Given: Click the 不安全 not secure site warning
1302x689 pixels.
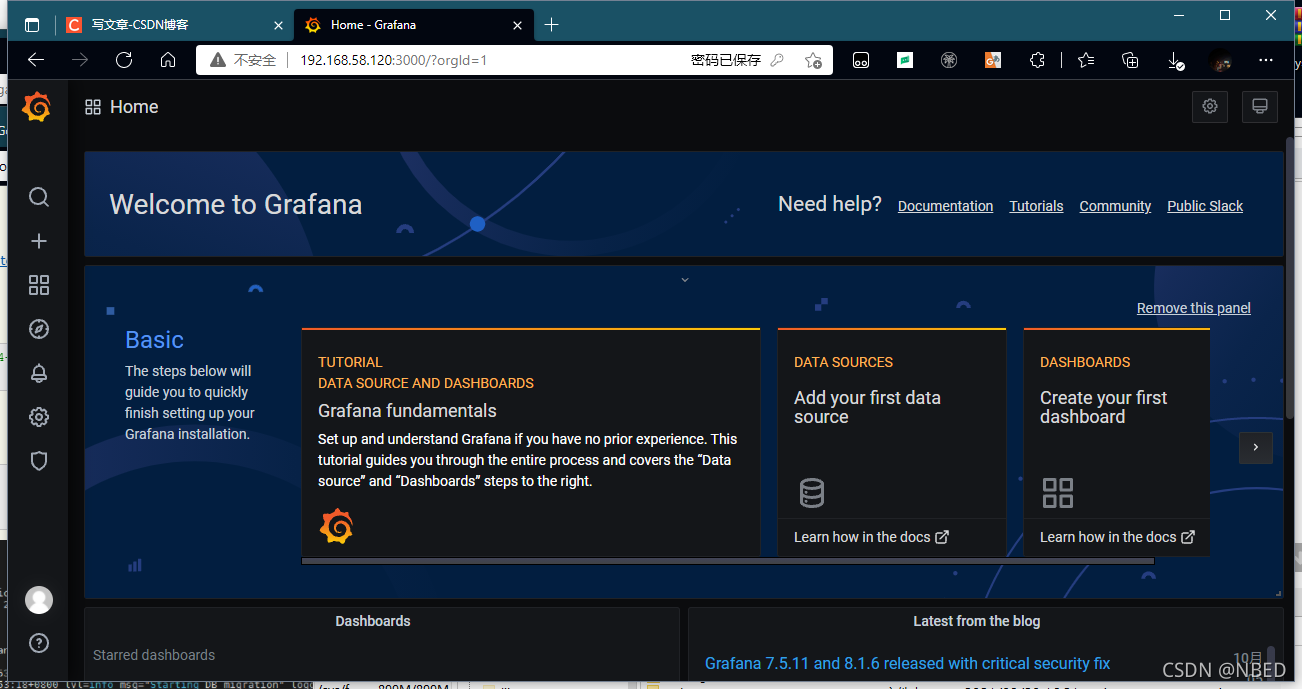Looking at the screenshot, I should click(x=243, y=60).
